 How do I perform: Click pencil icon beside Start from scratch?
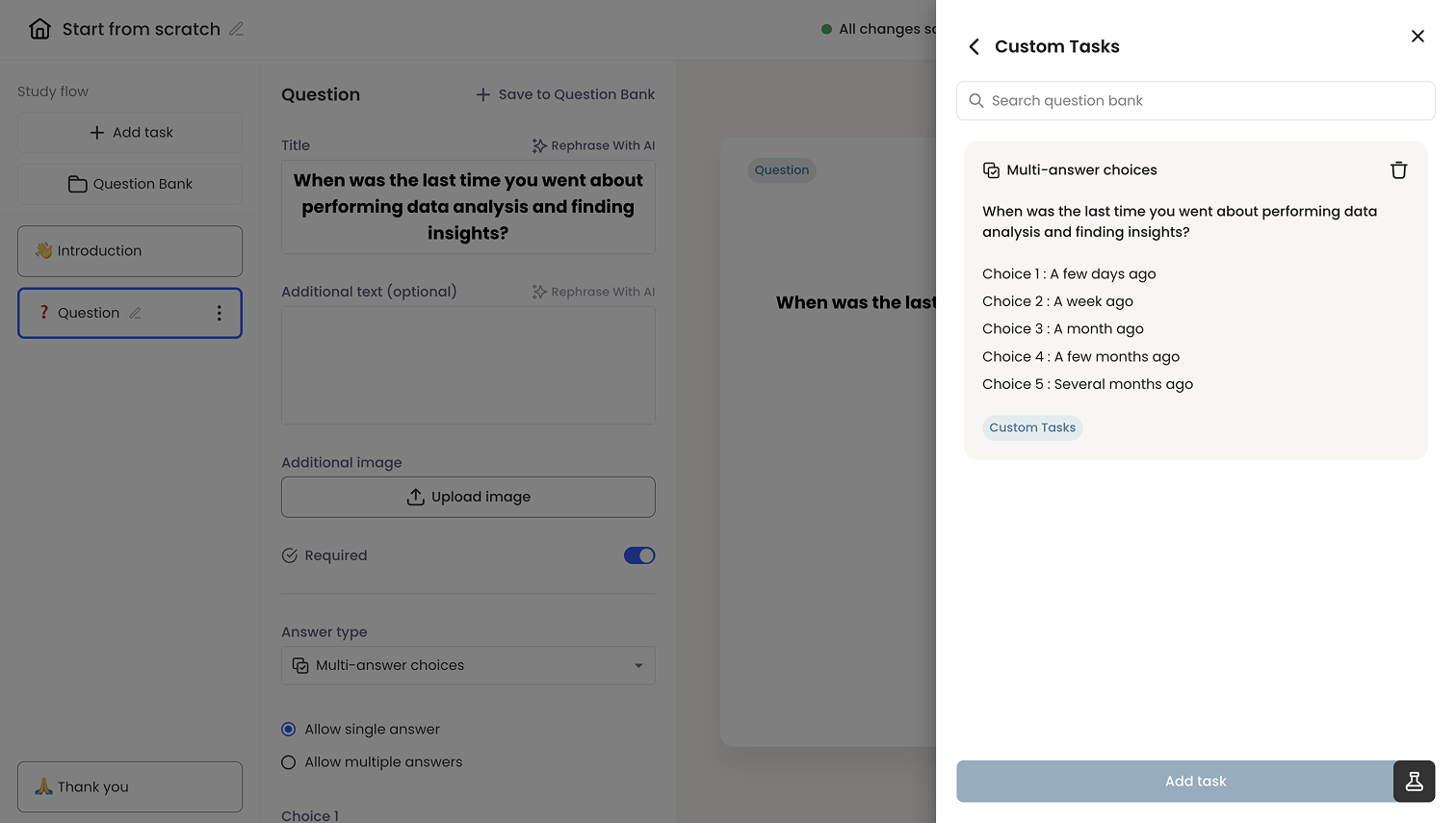tap(236, 29)
